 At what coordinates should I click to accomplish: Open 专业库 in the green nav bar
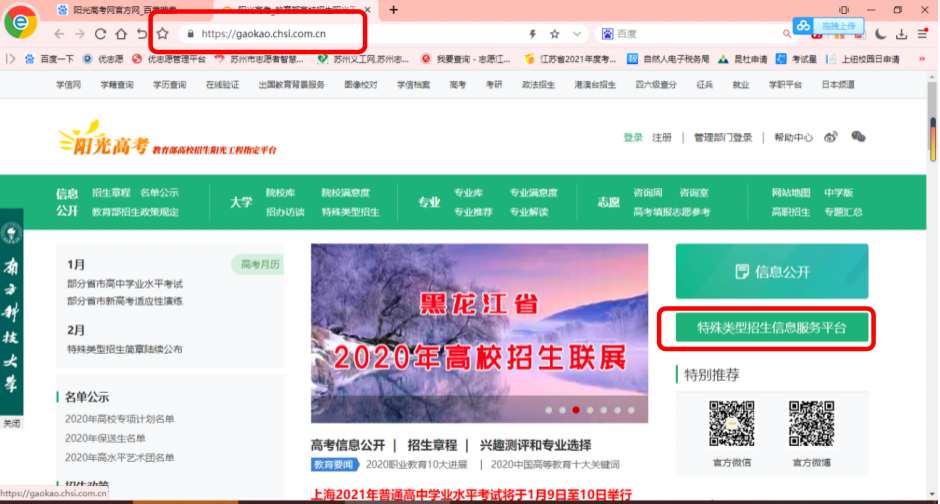tap(468, 192)
